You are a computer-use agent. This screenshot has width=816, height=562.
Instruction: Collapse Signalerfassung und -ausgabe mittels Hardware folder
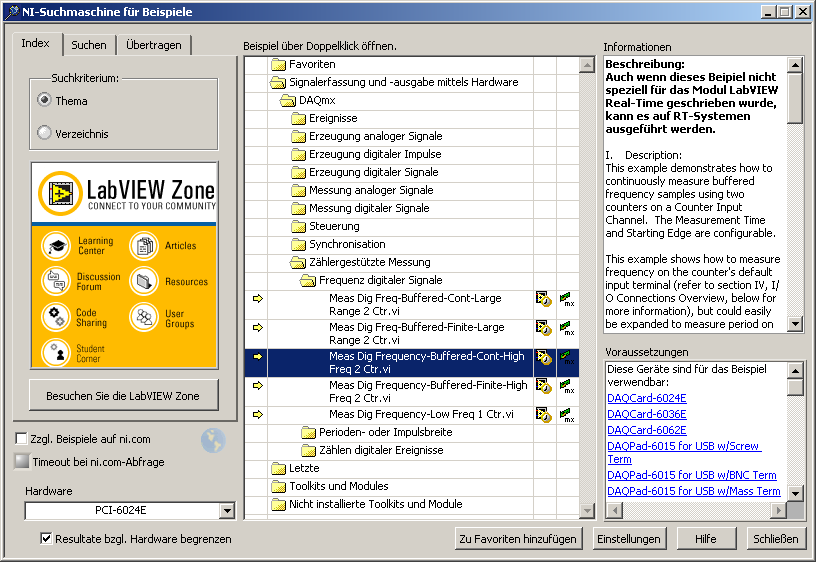[x=278, y=82]
